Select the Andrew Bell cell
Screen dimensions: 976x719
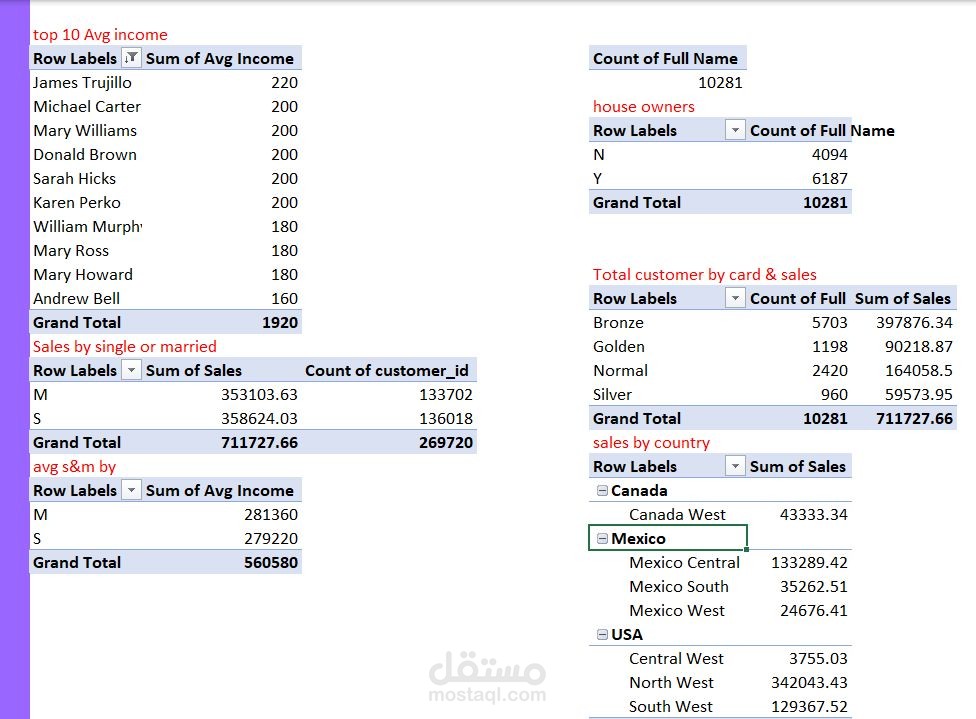click(77, 299)
